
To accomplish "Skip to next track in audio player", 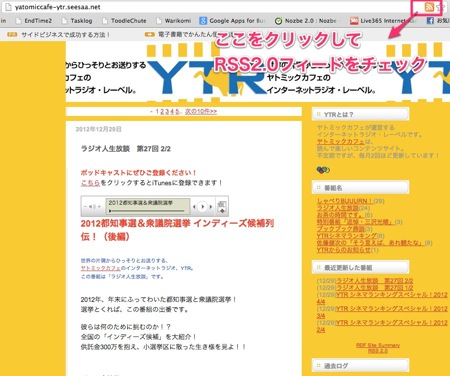I will click(x=211, y=207).
